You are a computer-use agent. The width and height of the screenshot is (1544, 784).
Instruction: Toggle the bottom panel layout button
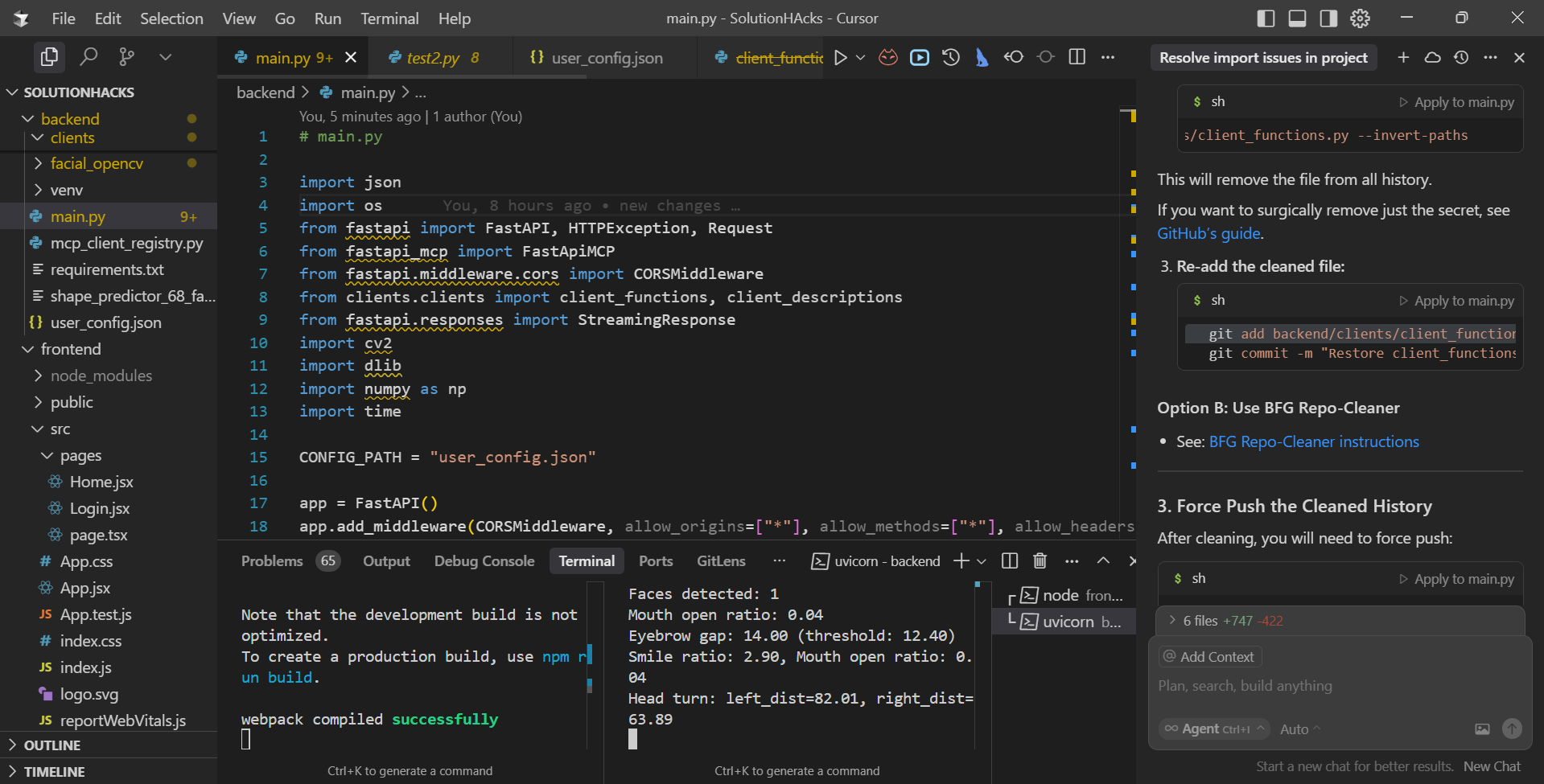coord(1297,18)
